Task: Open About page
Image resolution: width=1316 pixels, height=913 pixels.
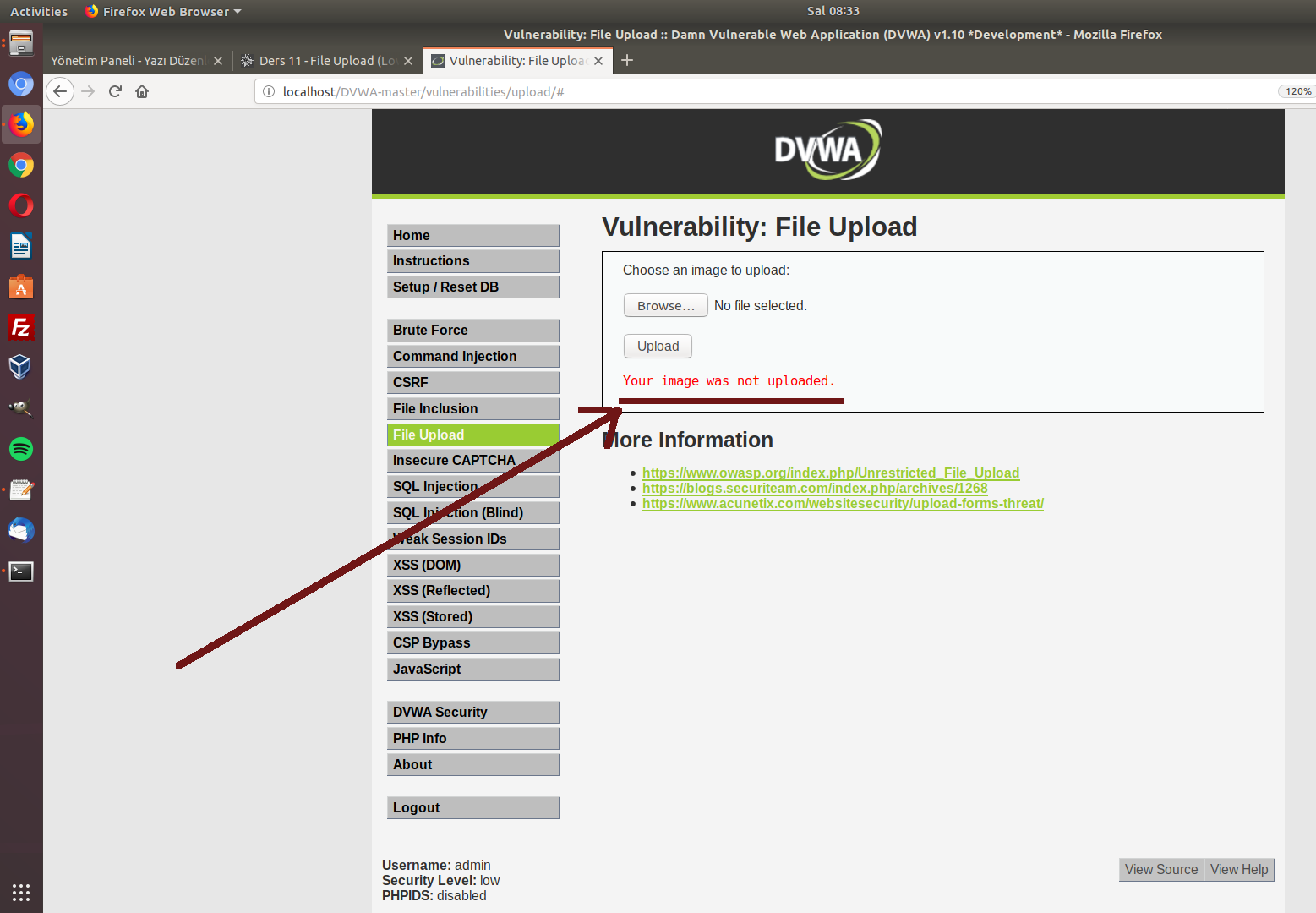Action: coord(473,764)
